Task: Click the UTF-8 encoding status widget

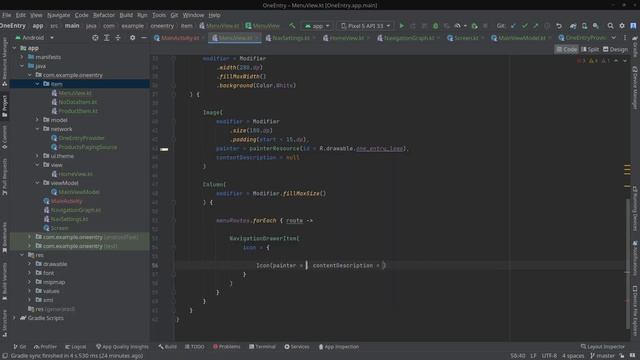Action: point(549,356)
